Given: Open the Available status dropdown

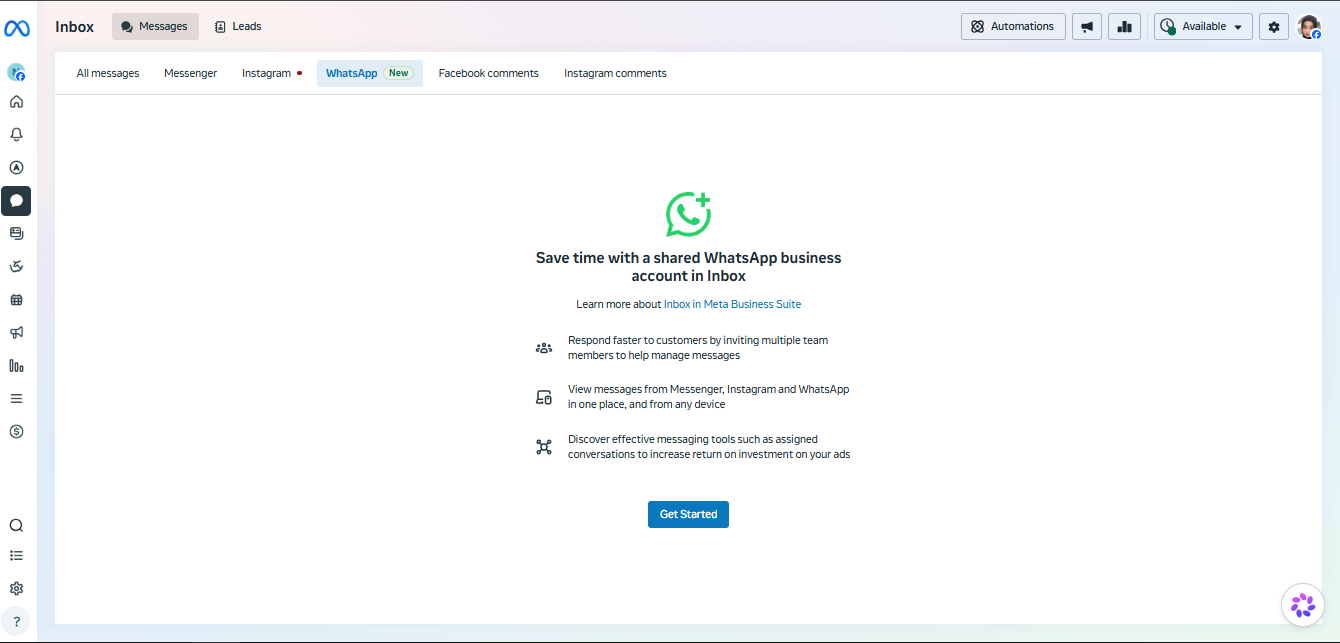Looking at the screenshot, I should pyautogui.click(x=1203, y=27).
